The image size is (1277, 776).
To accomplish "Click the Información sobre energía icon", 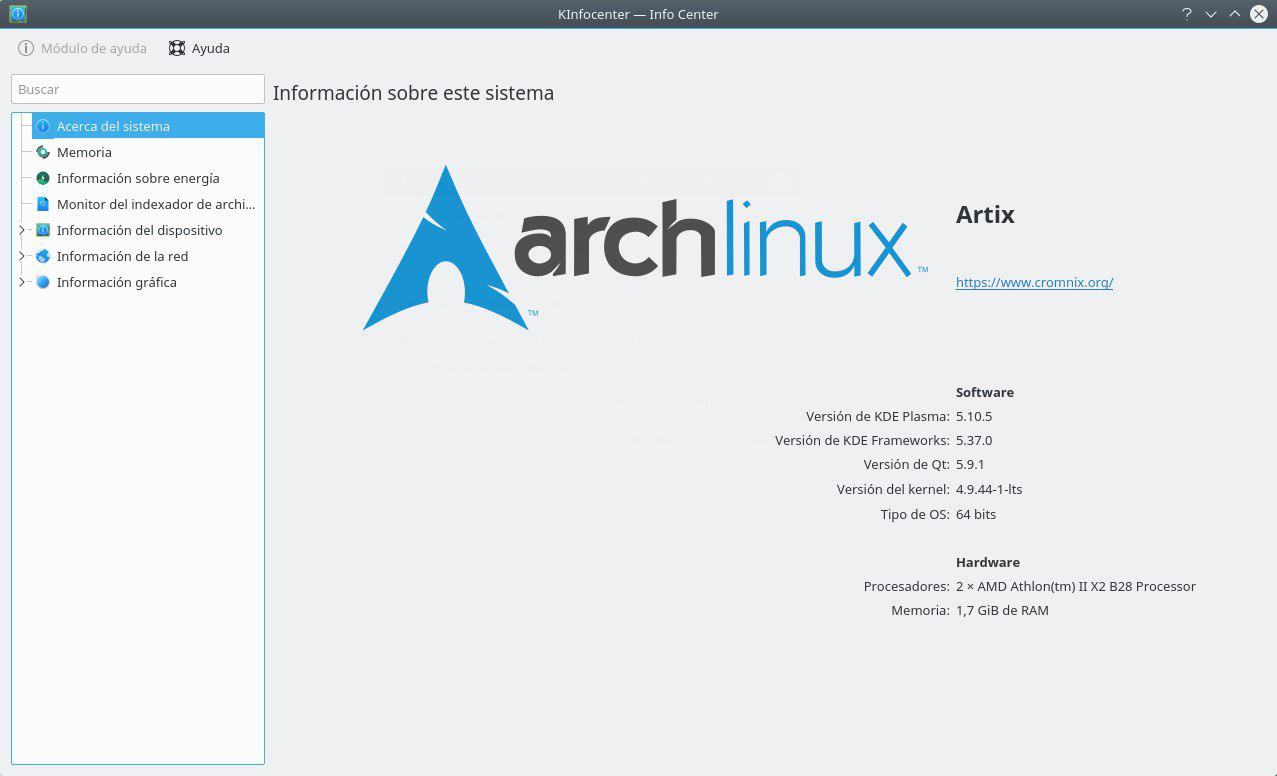I will coord(43,178).
